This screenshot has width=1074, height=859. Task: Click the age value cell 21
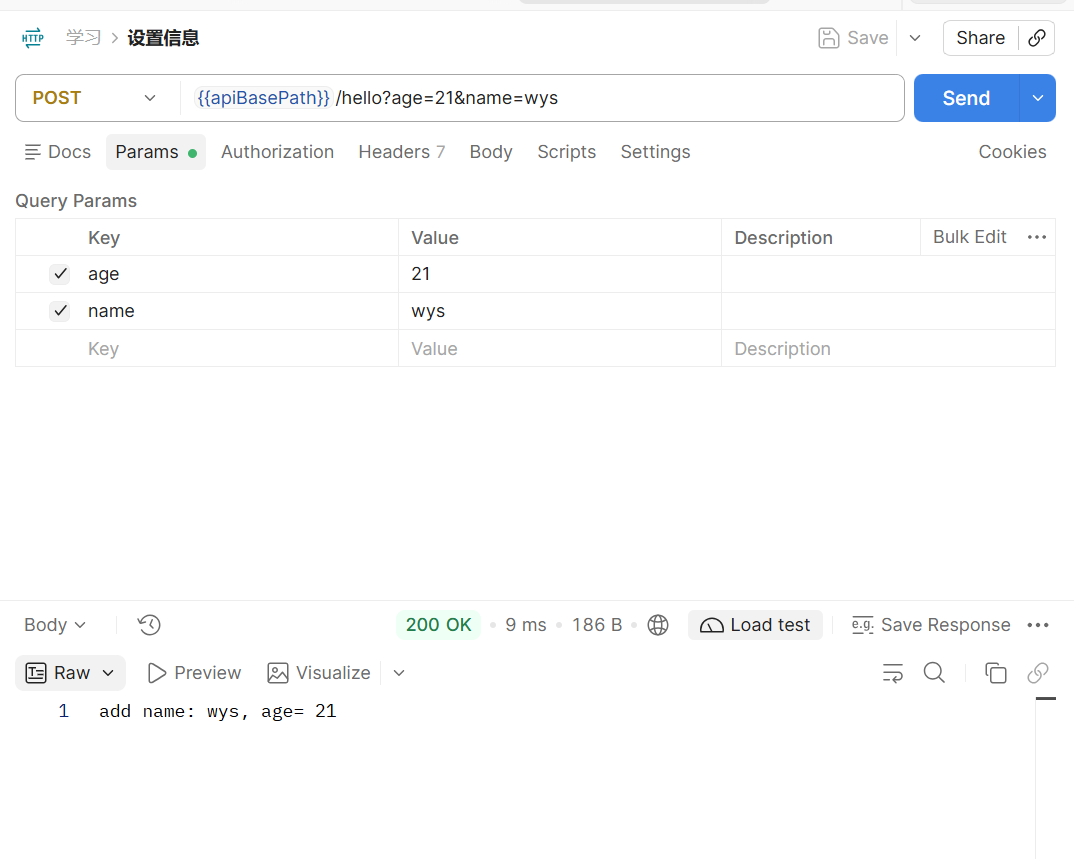coord(560,274)
